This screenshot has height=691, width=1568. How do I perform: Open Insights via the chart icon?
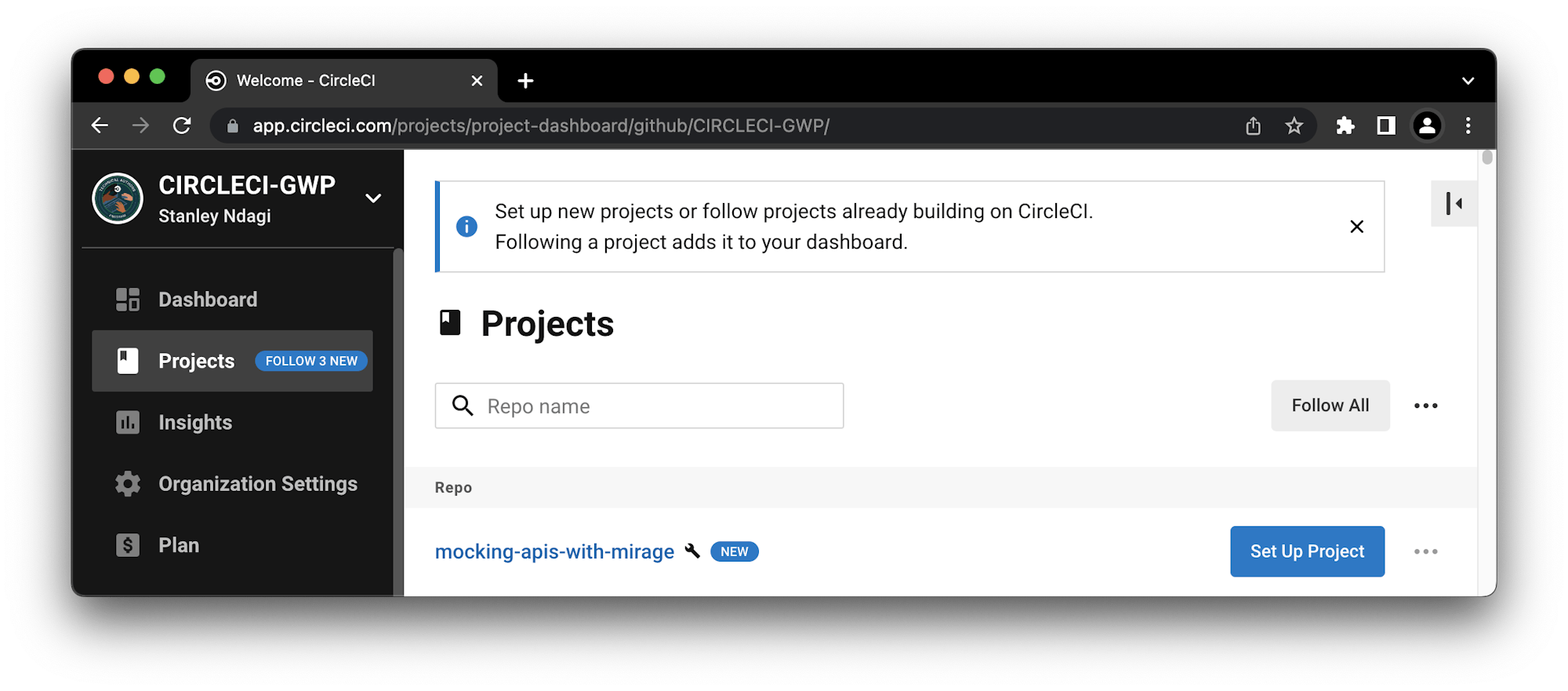click(x=128, y=422)
